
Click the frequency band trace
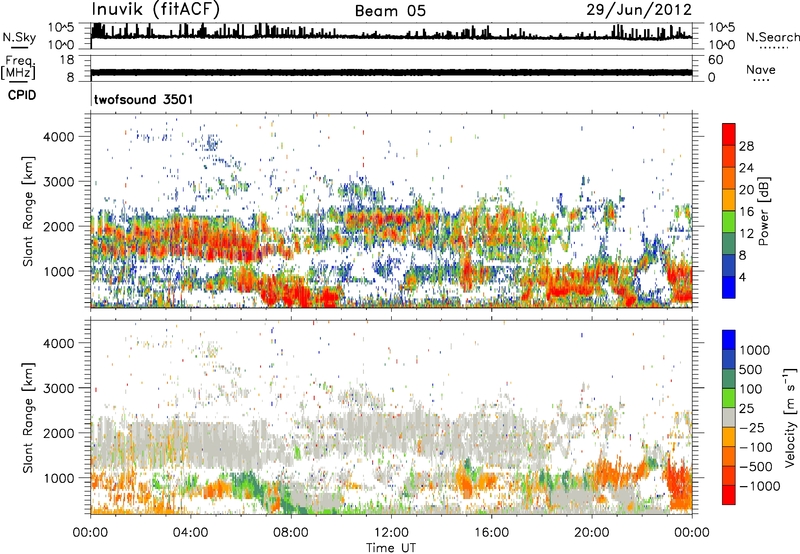[391, 72]
